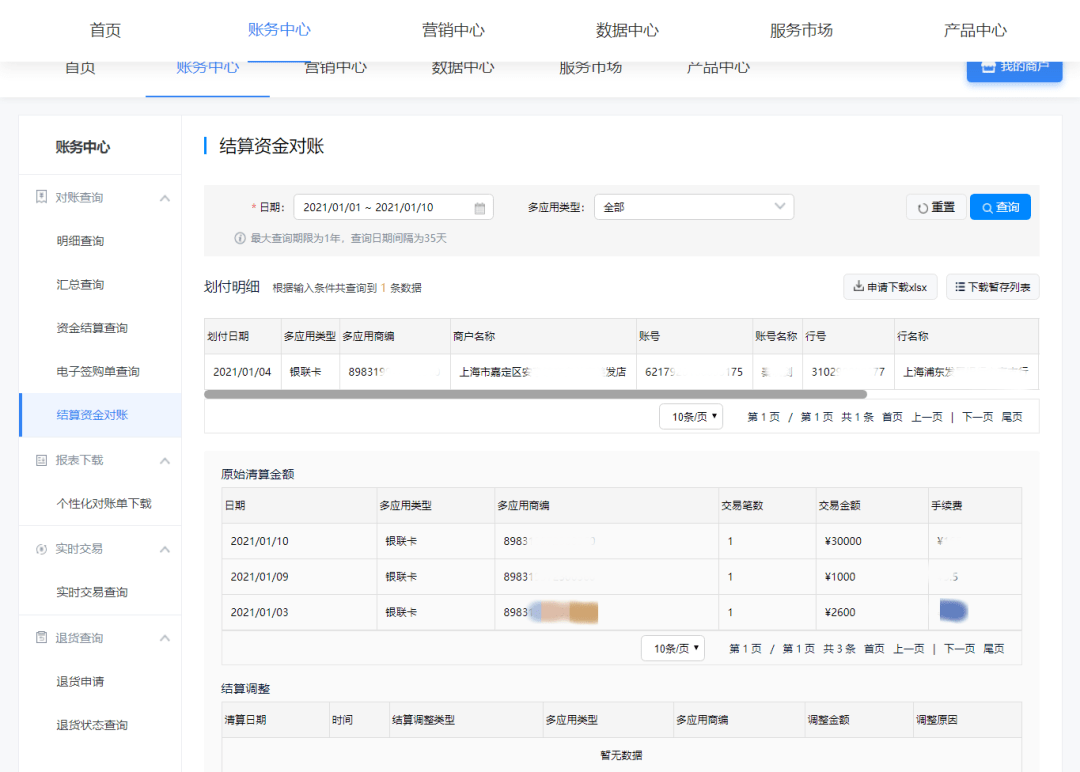Viewport: 1080px width, 772px height.
Task: Click the 2021/01/04 划付日期 cell
Action: pyautogui.click(x=242, y=372)
